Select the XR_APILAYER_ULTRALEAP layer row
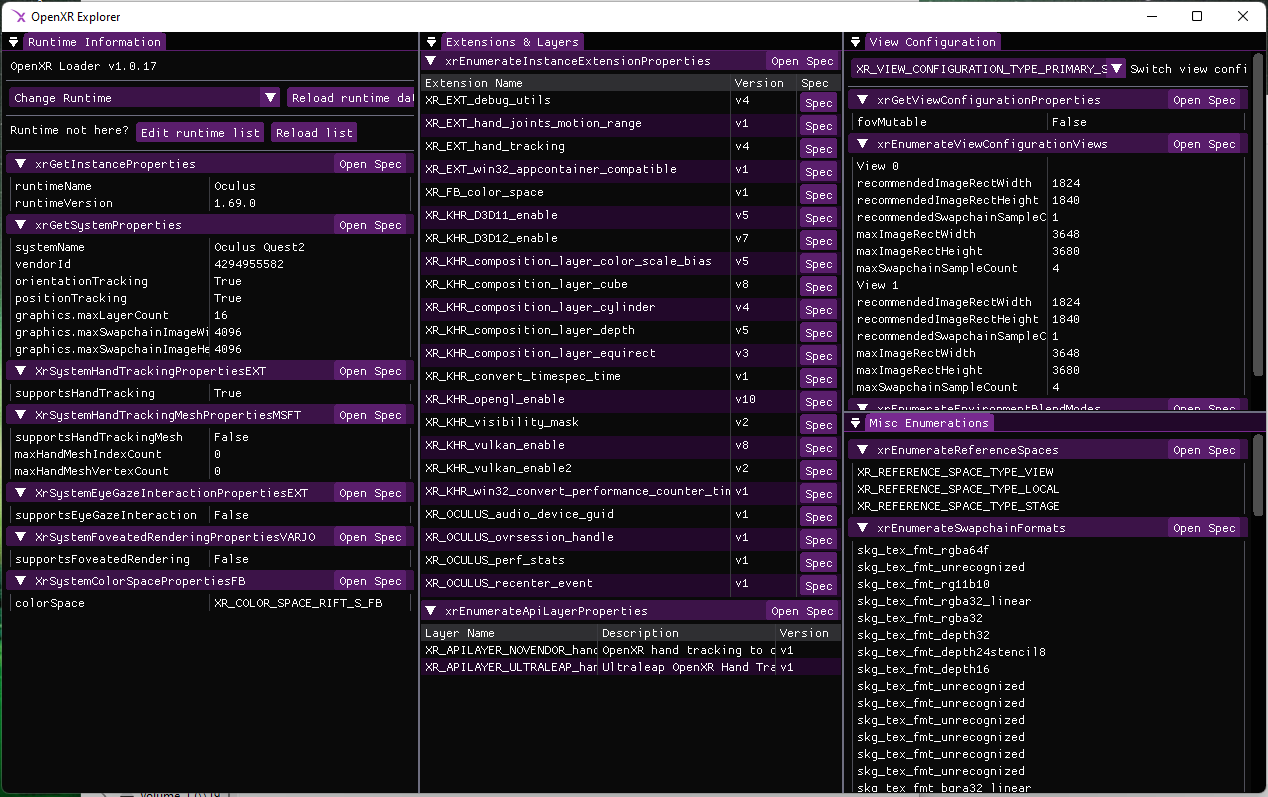1268x797 pixels. click(631, 667)
